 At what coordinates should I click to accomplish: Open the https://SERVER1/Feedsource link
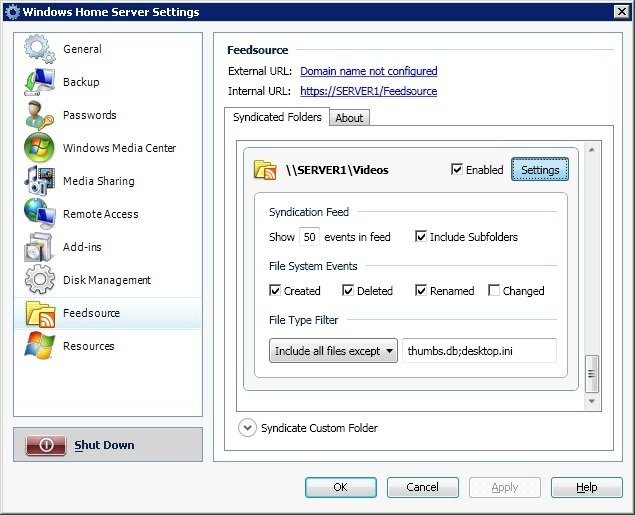coord(369,91)
